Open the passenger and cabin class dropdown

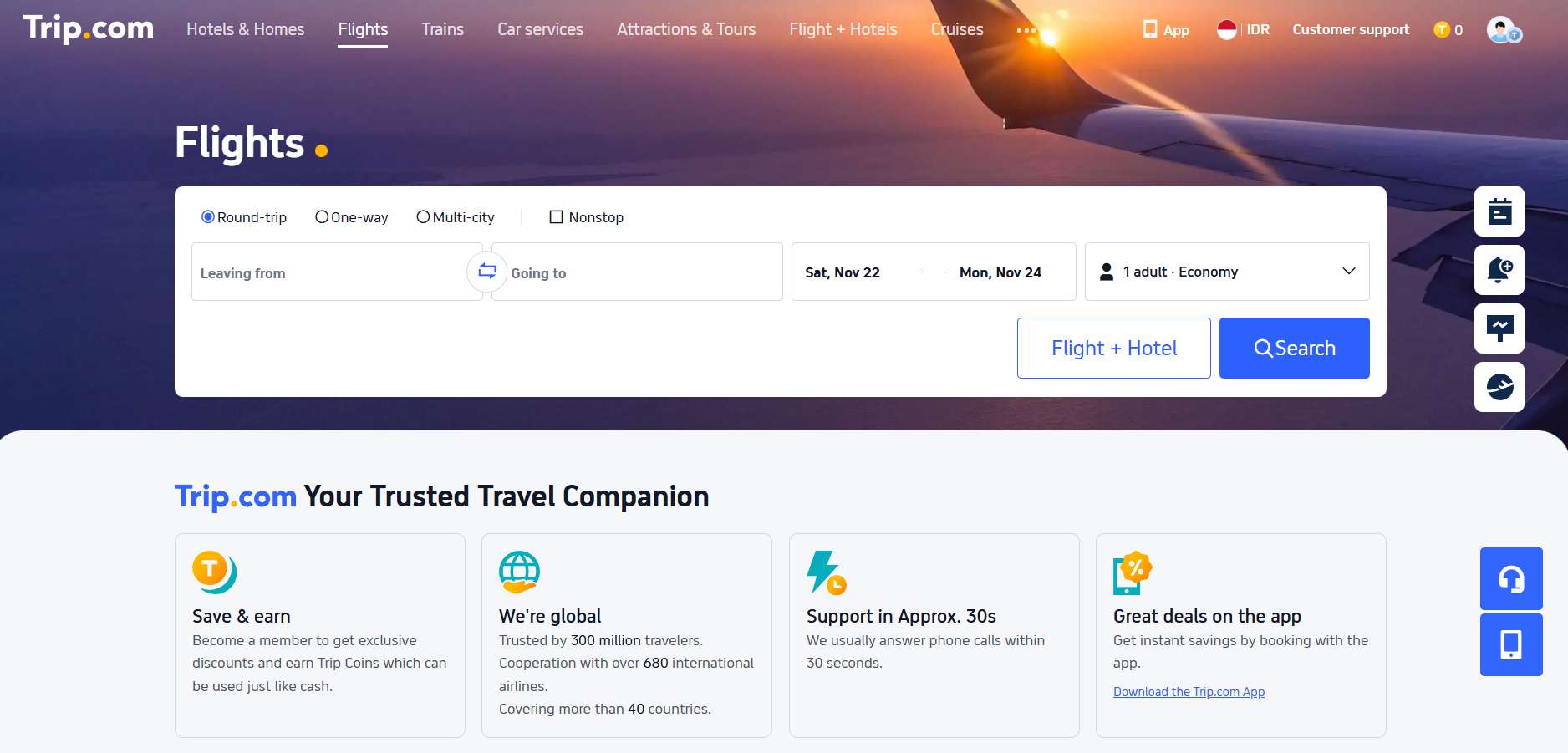1226,272
